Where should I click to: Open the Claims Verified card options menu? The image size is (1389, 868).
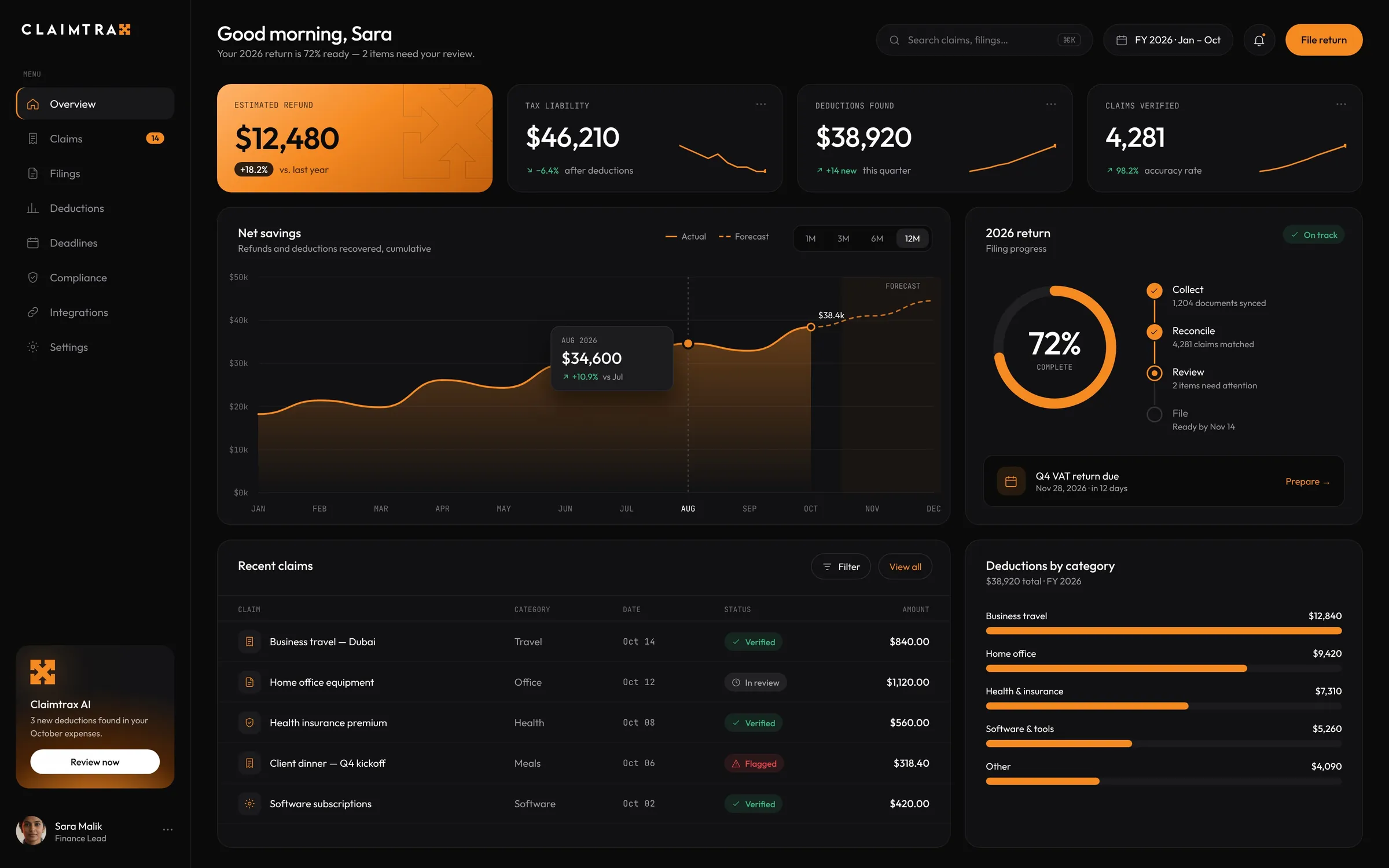[1340, 105]
